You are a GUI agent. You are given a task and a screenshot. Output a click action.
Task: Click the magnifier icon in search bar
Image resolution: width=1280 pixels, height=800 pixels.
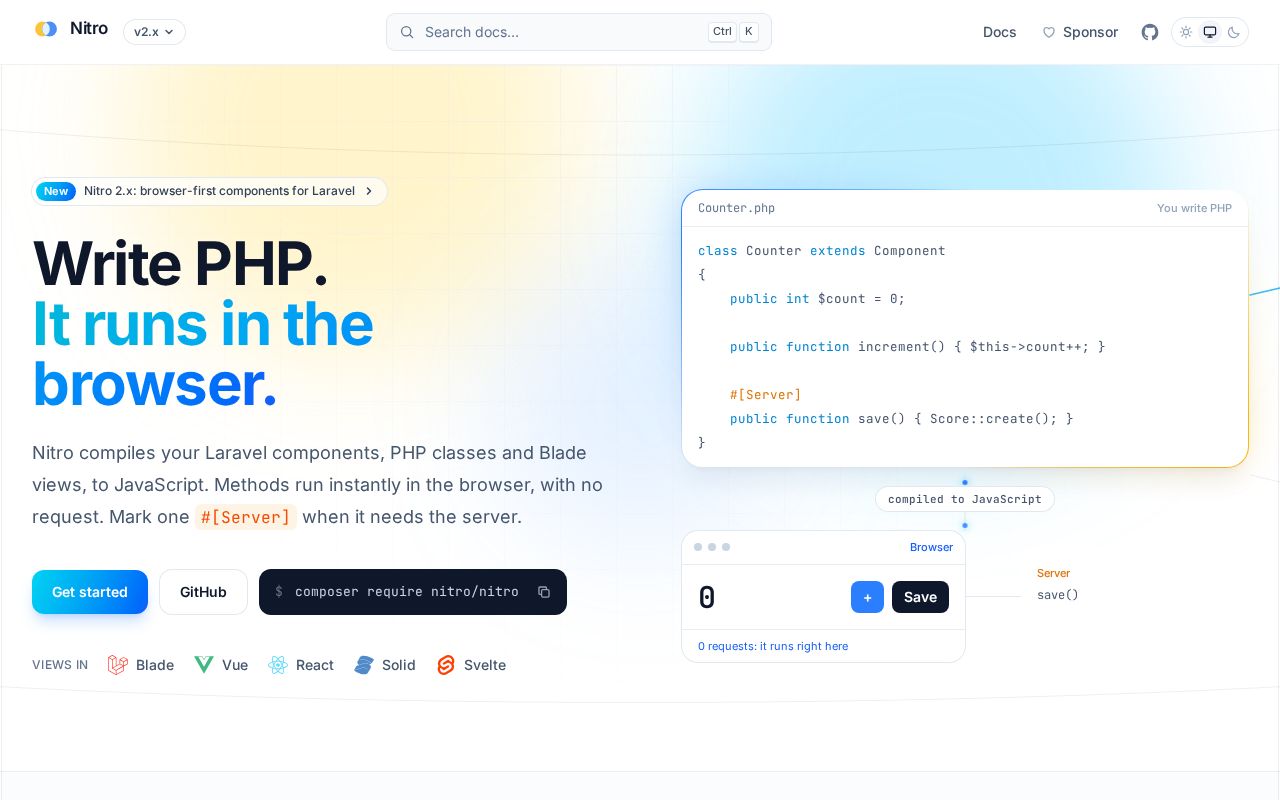coord(407,32)
